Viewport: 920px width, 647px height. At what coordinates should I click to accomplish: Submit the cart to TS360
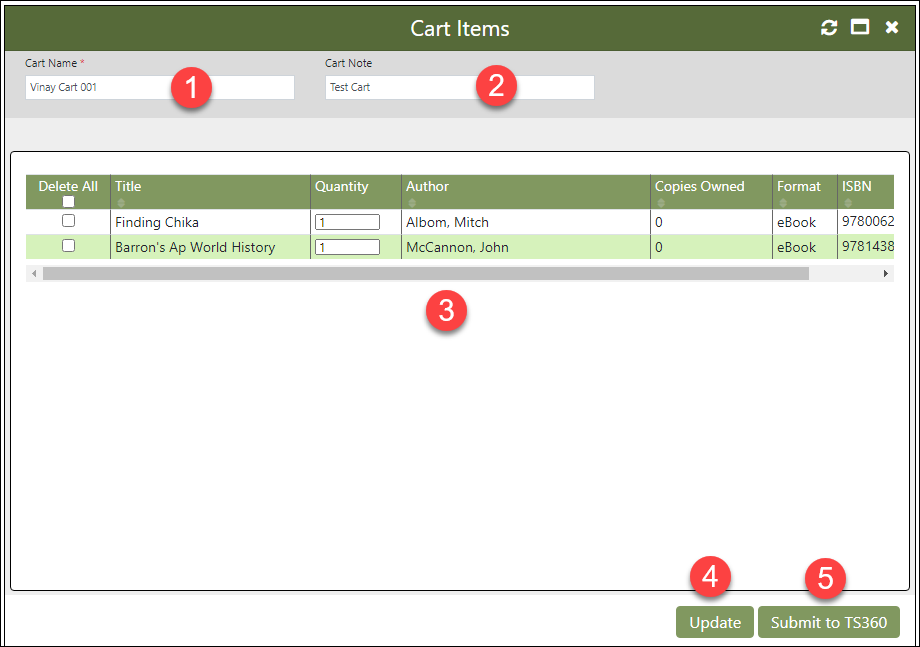(x=829, y=621)
